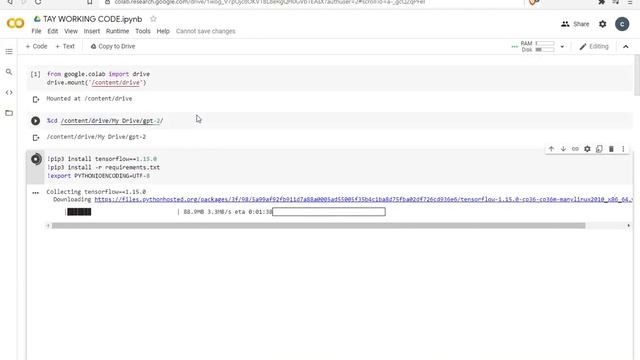Screen dimensions: 640x360
Task: Open the account avatar C
Action: pyautogui.click(x=622, y=24)
